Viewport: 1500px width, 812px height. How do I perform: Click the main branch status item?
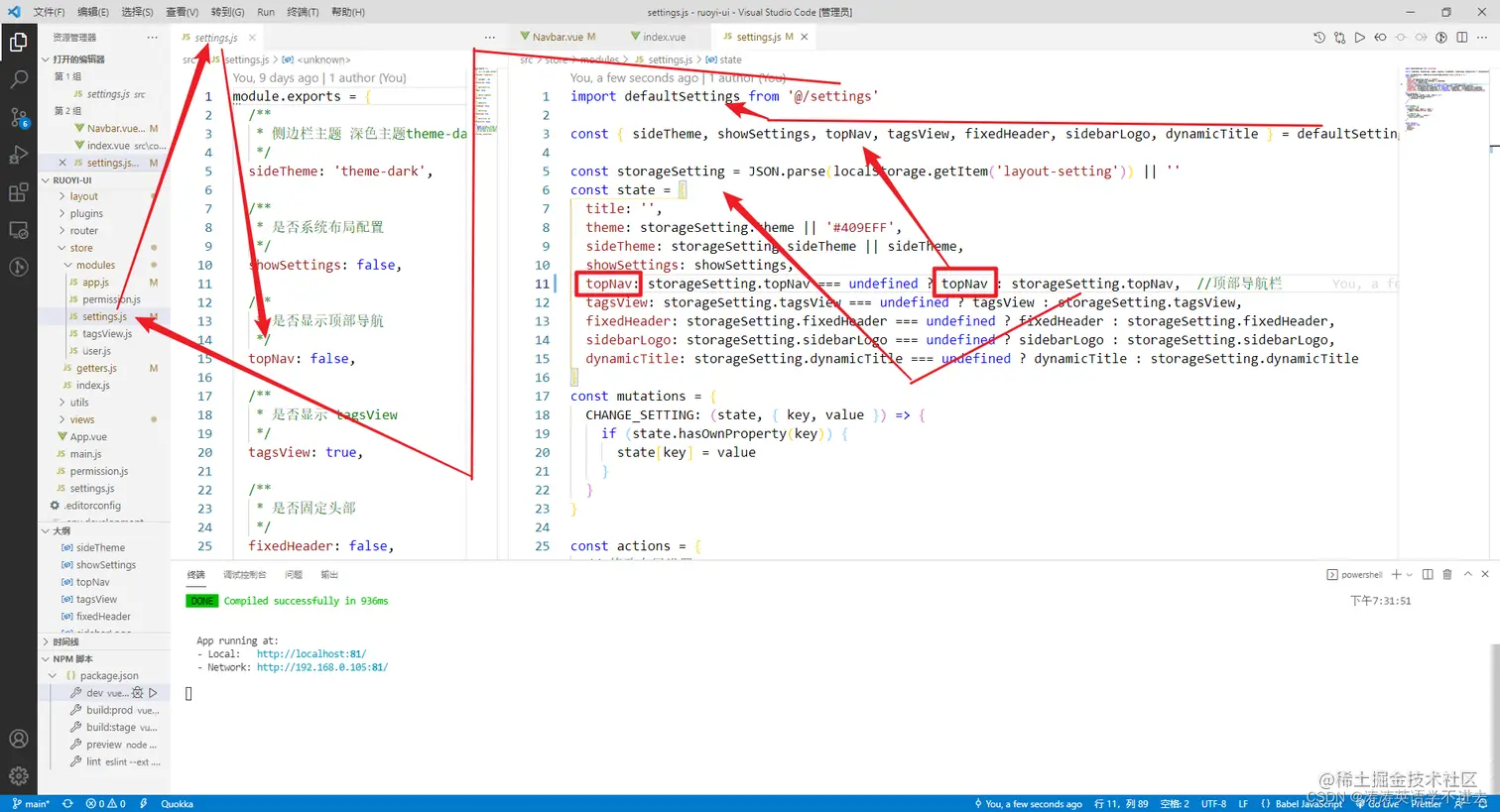tap(31, 804)
